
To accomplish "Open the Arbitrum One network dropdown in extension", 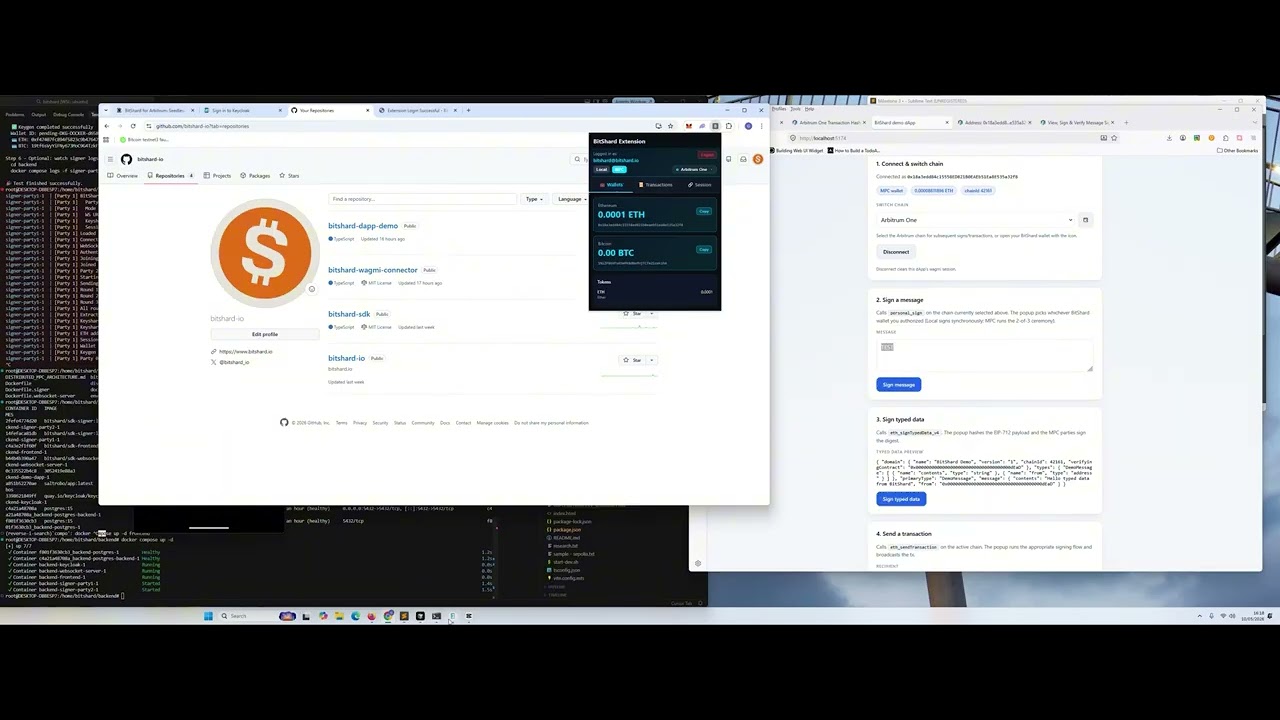I will pyautogui.click(x=693, y=169).
